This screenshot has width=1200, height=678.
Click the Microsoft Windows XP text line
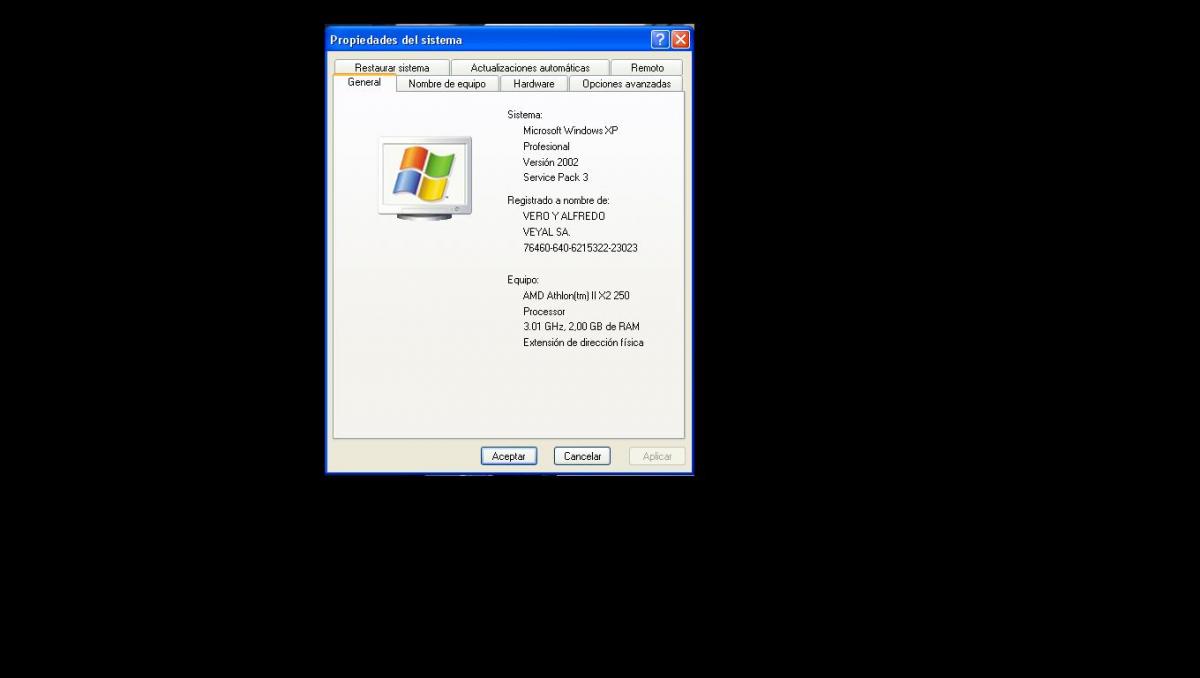570,131
